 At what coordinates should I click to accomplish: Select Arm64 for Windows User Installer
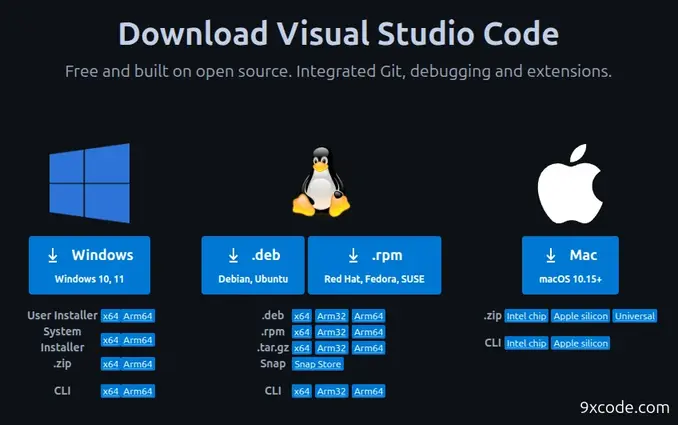pos(138,316)
